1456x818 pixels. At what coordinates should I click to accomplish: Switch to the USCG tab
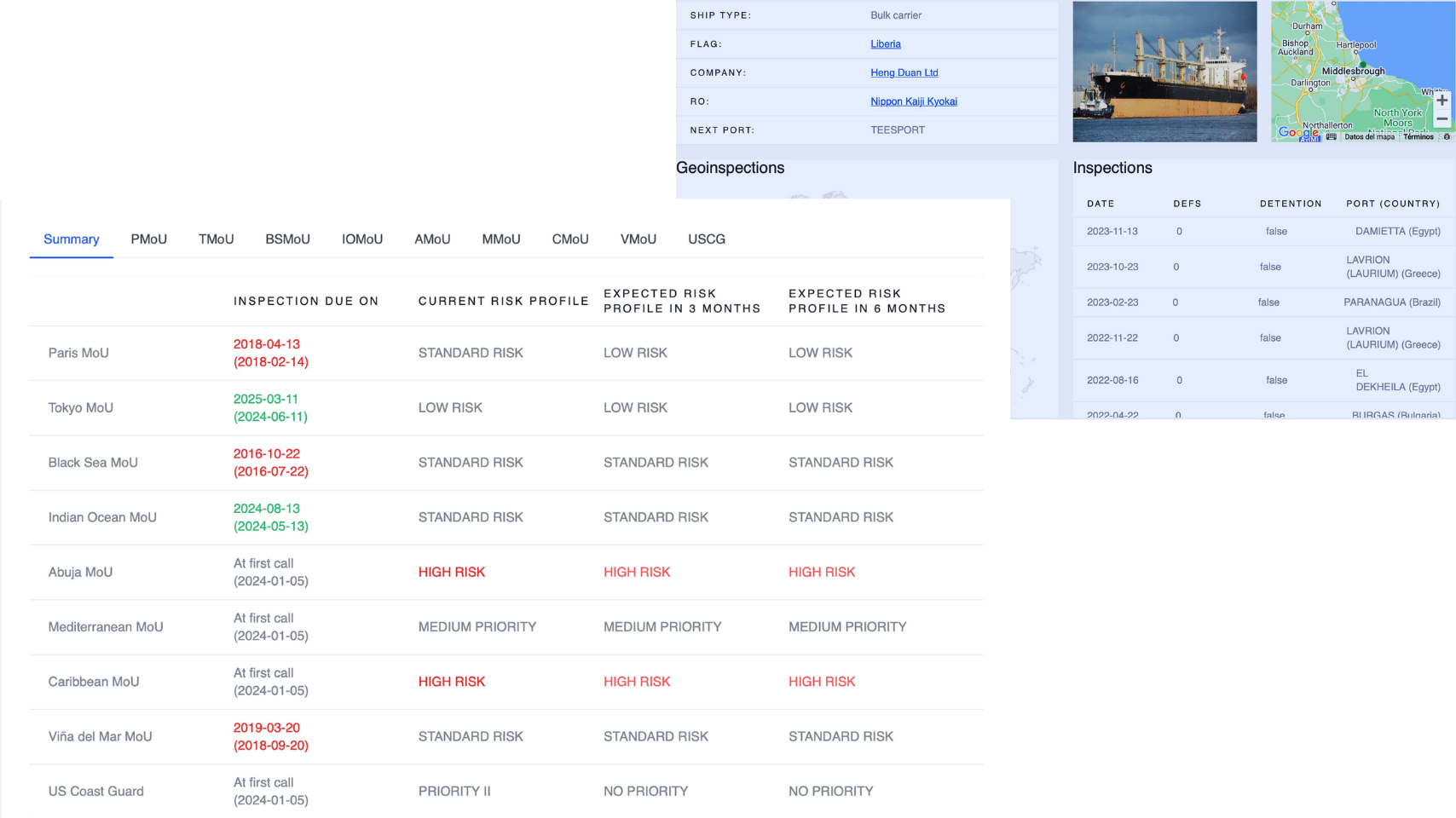706,239
